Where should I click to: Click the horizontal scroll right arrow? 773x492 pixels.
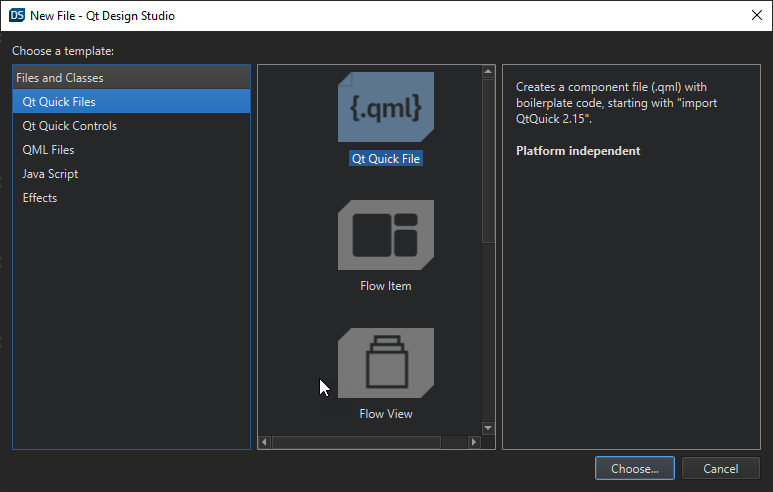pyautogui.click(x=474, y=442)
